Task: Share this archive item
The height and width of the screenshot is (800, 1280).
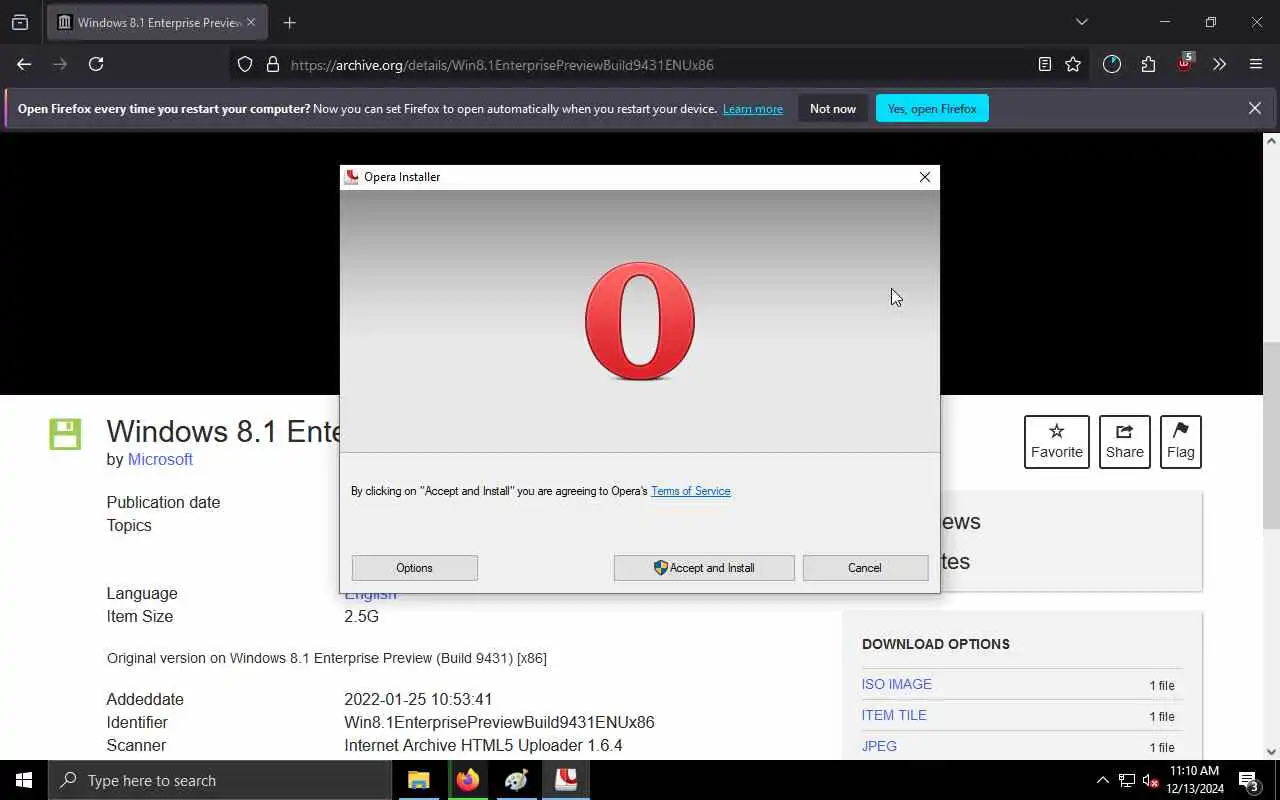Action: pos(1125,442)
